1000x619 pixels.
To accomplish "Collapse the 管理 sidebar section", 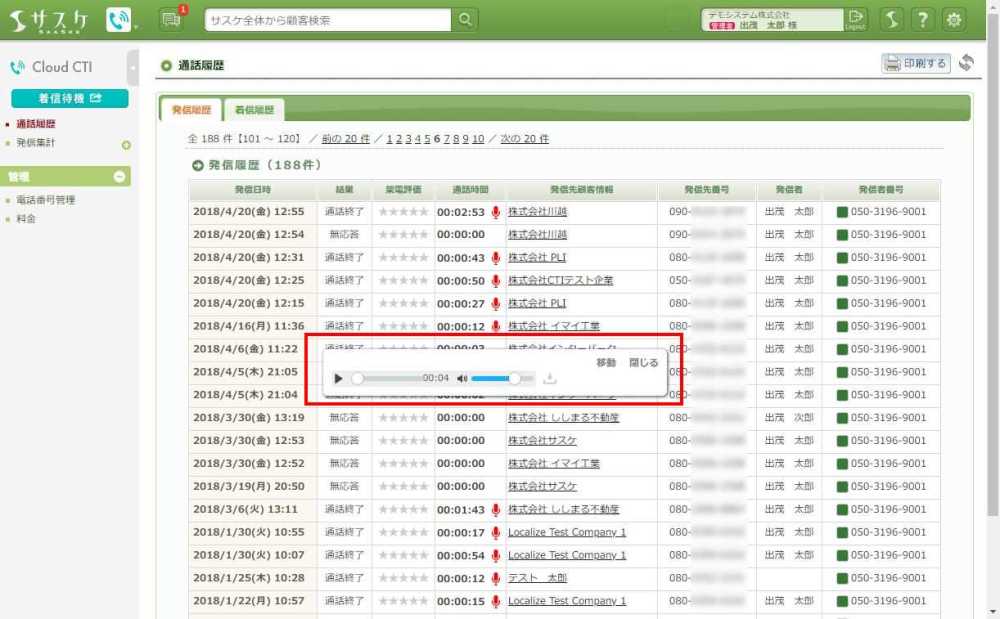I will tap(120, 177).
